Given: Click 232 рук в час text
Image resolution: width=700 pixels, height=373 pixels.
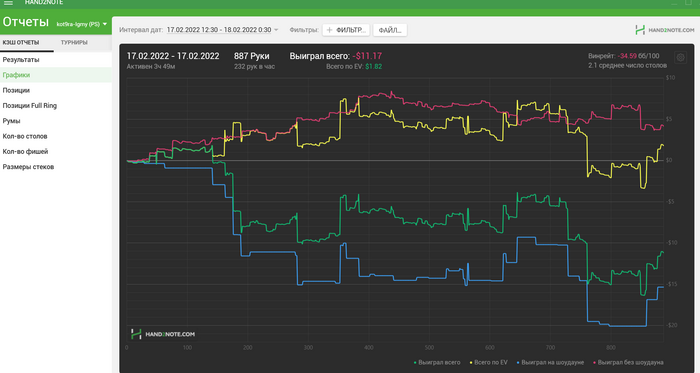Looking at the screenshot, I should tap(254, 66).
